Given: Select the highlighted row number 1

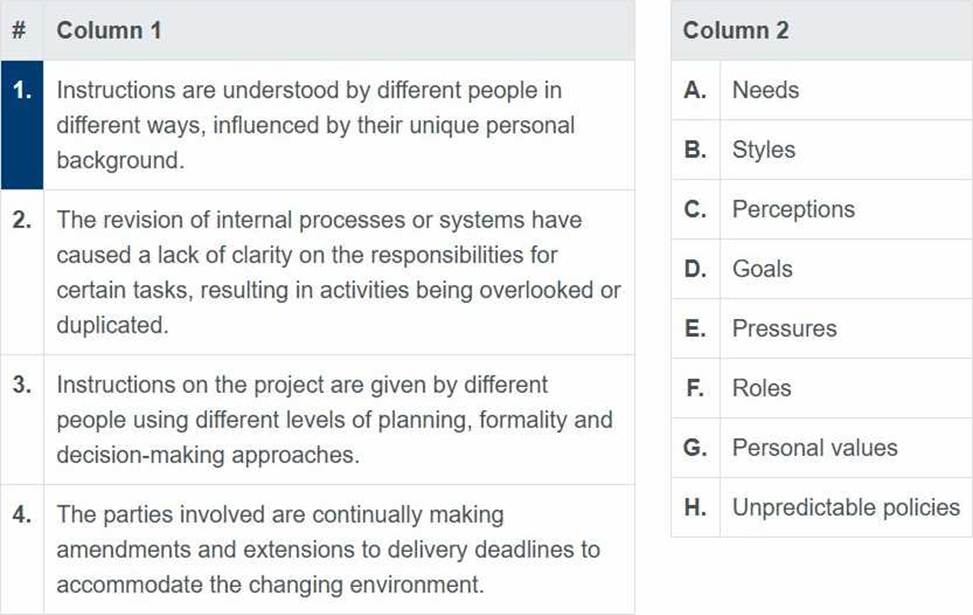Looking at the screenshot, I should click(22, 125).
